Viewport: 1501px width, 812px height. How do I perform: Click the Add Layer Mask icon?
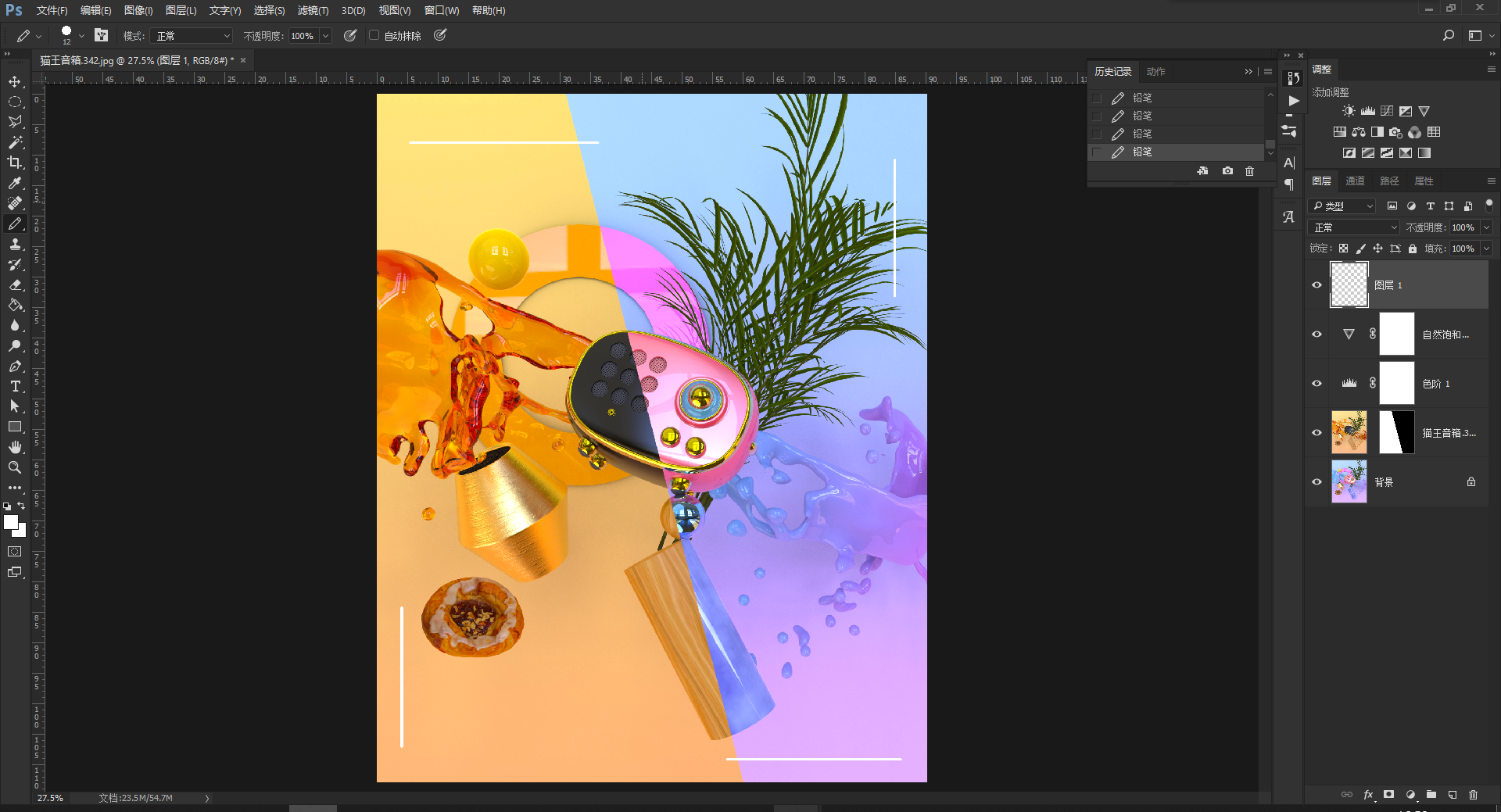point(1388,795)
